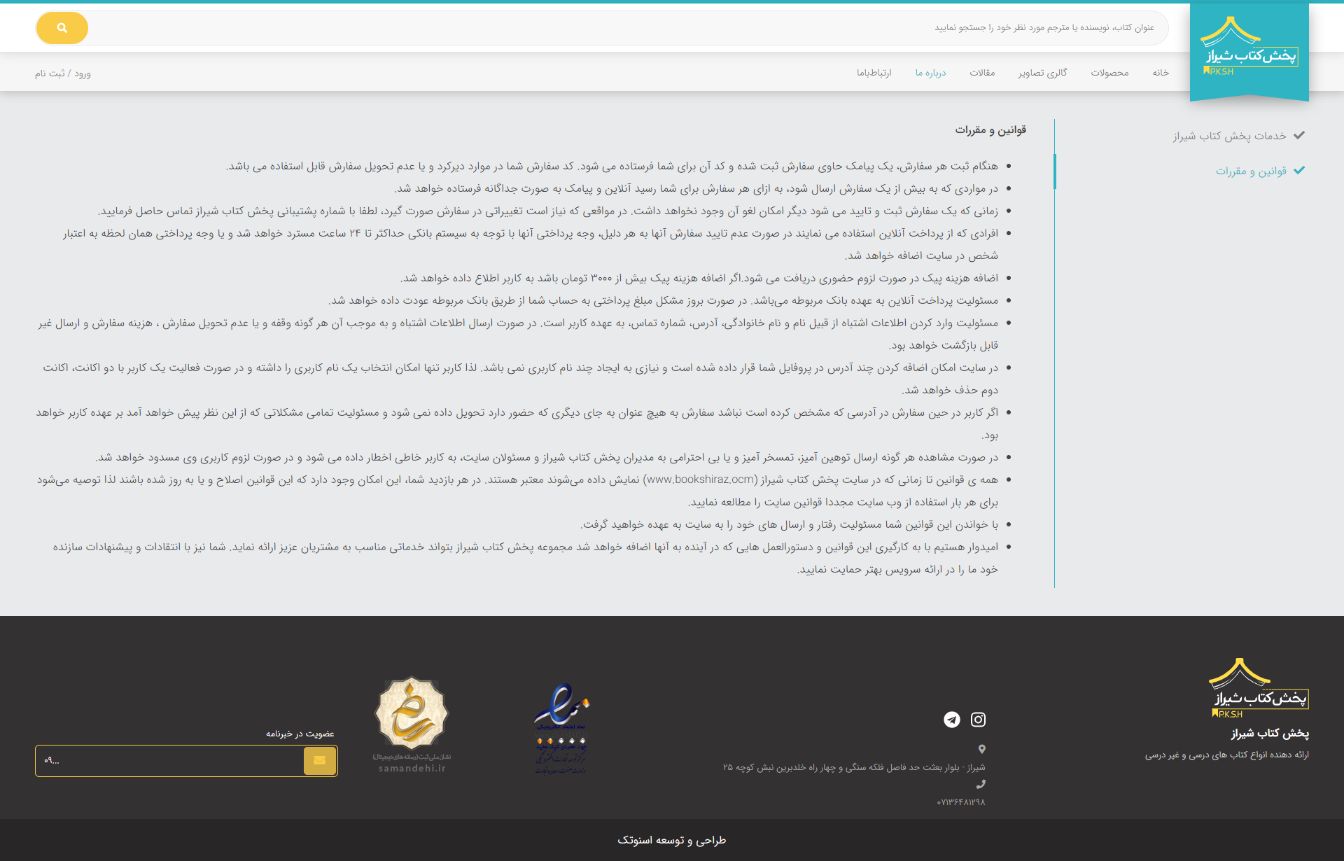1344x861 pixels.
Task: Click the footer پخش کتاب شیراز title text
Action: point(1270,734)
